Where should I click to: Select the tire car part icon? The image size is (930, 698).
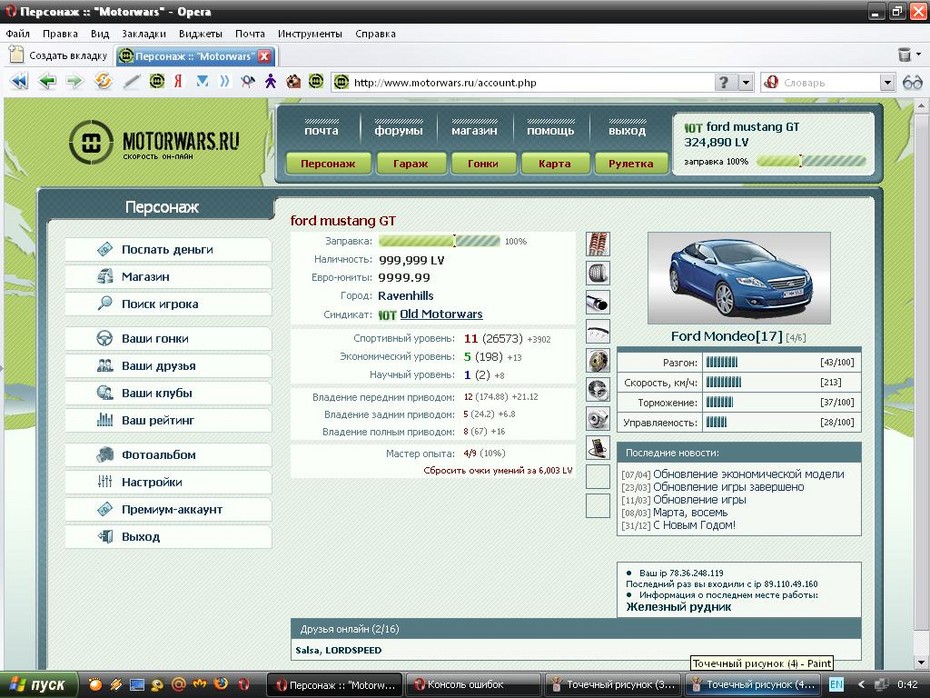pos(598,273)
